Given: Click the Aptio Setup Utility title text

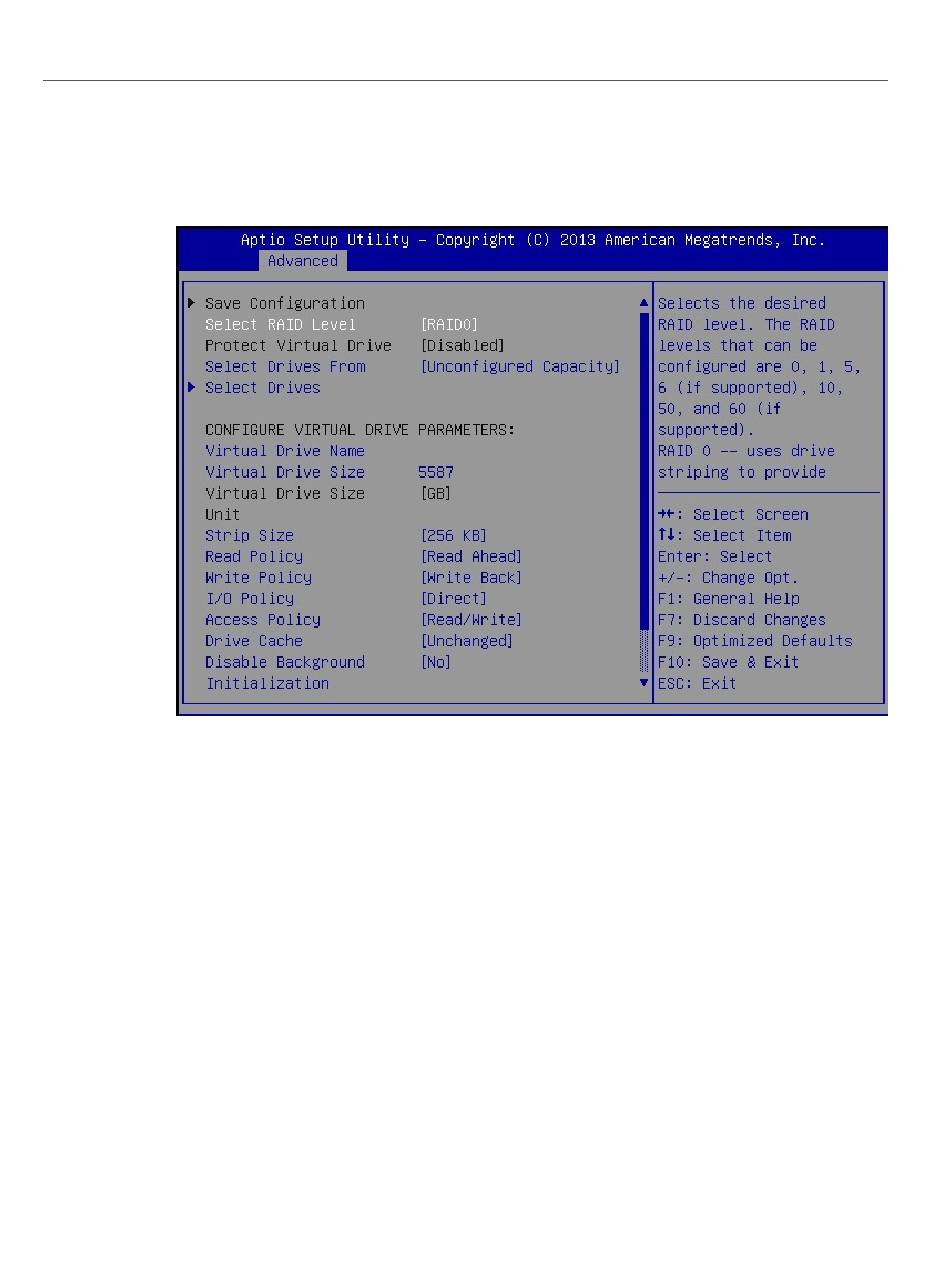Looking at the screenshot, I should (x=533, y=240).
